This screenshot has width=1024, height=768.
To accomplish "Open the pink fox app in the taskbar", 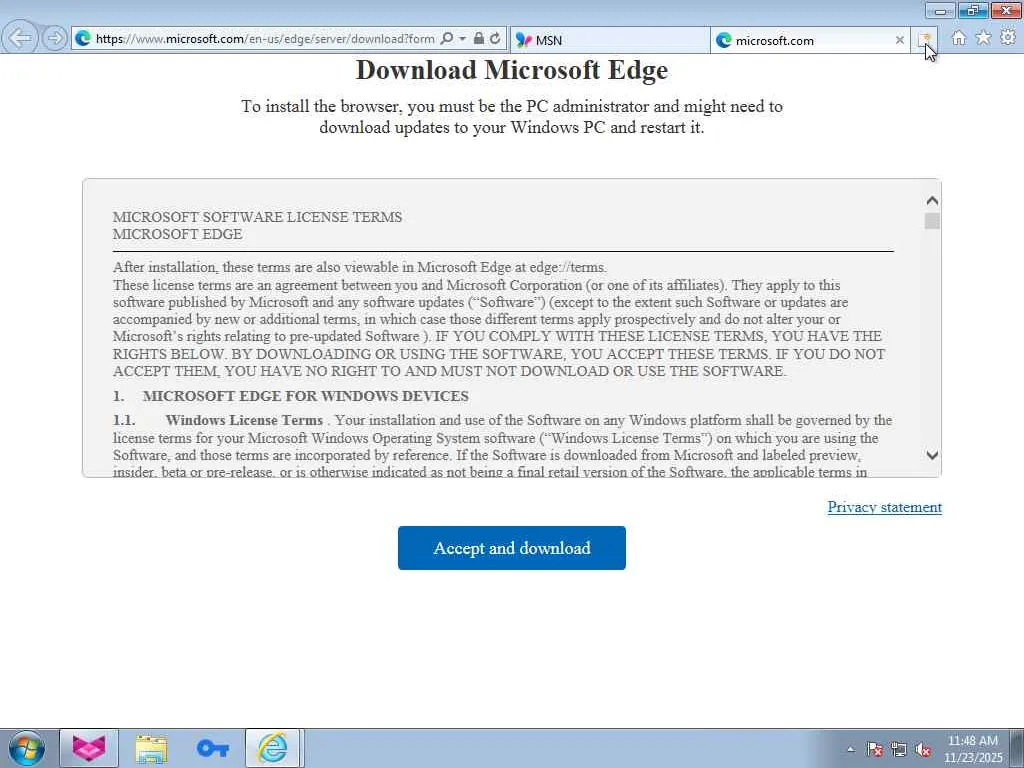I will click(89, 748).
